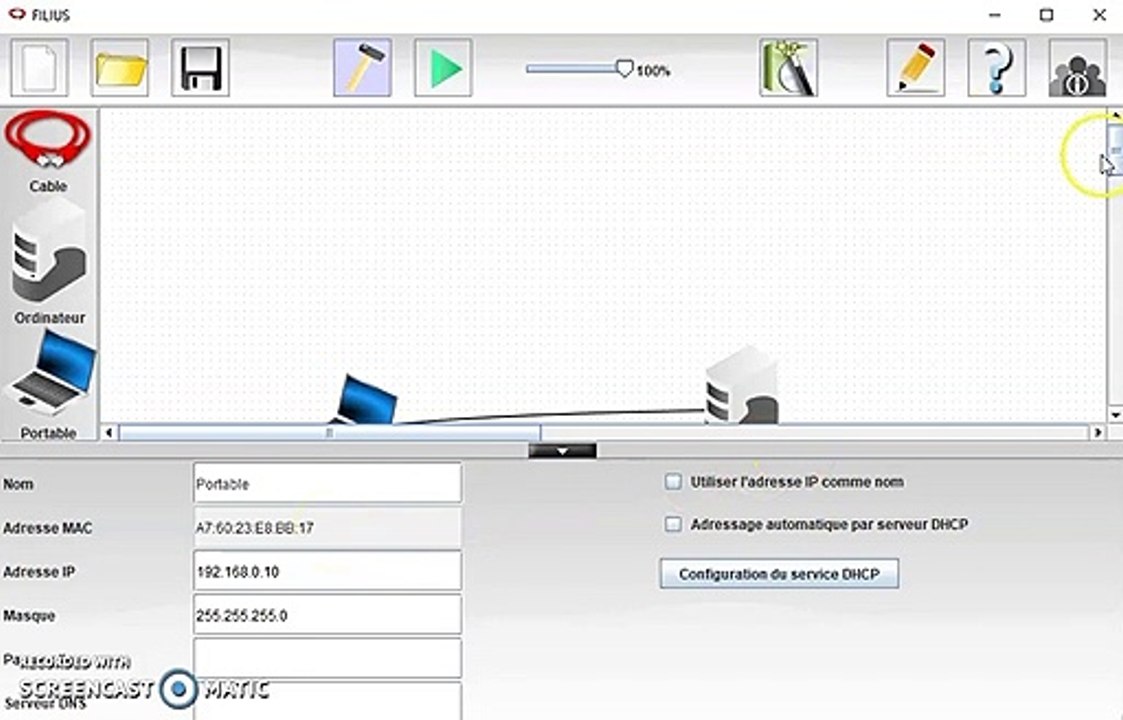Image resolution: width=1123 pixels, height=720 pixels.
Task: Maximize the FILIUS window
Action: tap(1046, 15)
